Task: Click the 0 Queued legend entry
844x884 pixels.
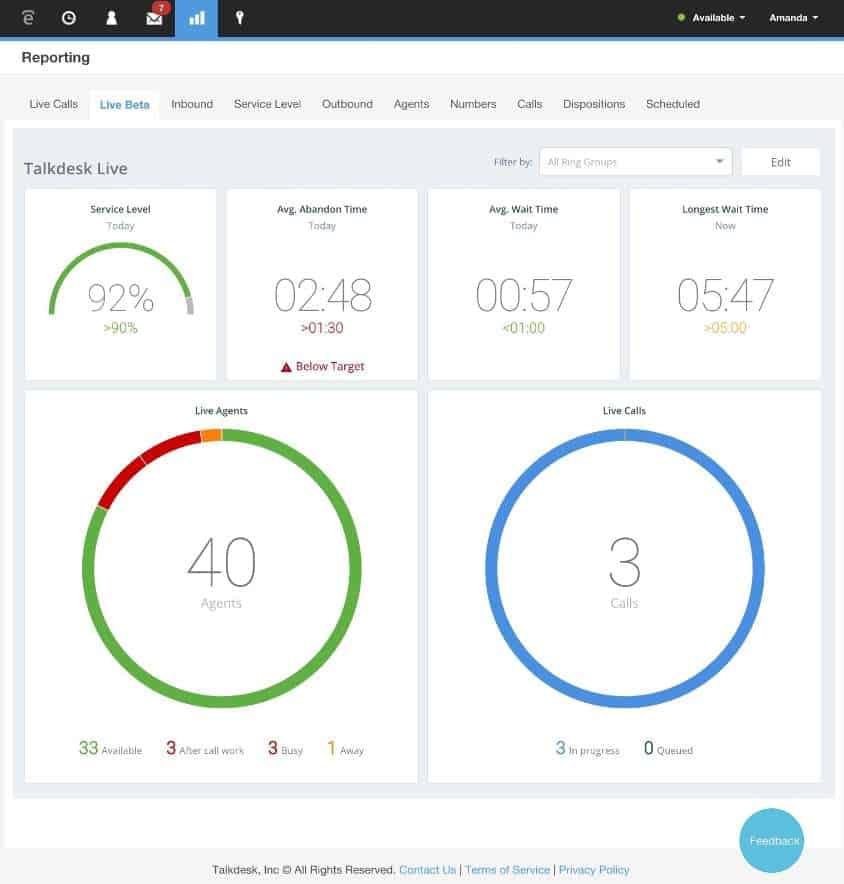Action: click(x=668, y=749)
